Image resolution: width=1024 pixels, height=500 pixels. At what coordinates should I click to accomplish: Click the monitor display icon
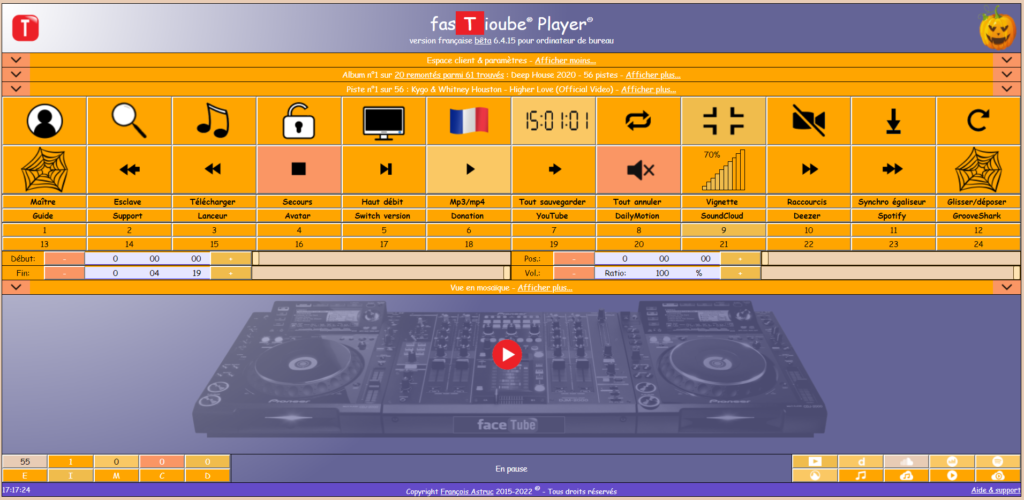pyautogui.click(x=384, y=121)
